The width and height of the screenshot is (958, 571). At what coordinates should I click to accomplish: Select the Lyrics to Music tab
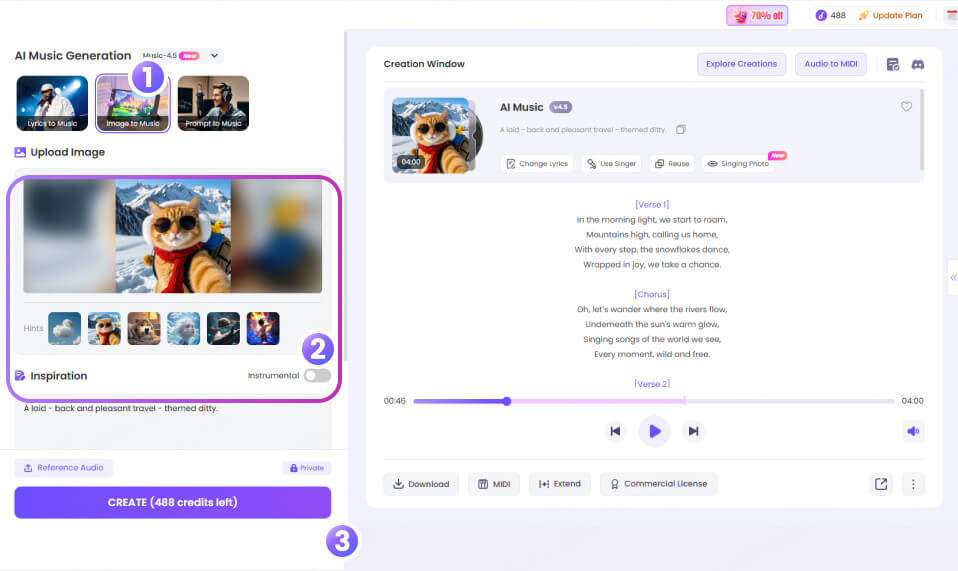coord(52,104)
